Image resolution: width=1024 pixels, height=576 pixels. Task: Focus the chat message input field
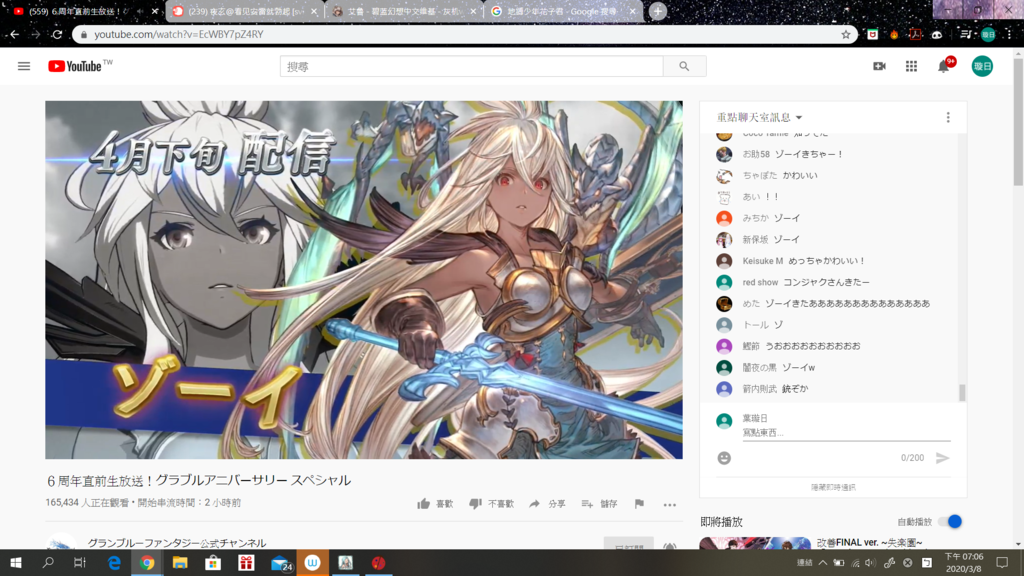pyautogui.click(x=846, y=432)
